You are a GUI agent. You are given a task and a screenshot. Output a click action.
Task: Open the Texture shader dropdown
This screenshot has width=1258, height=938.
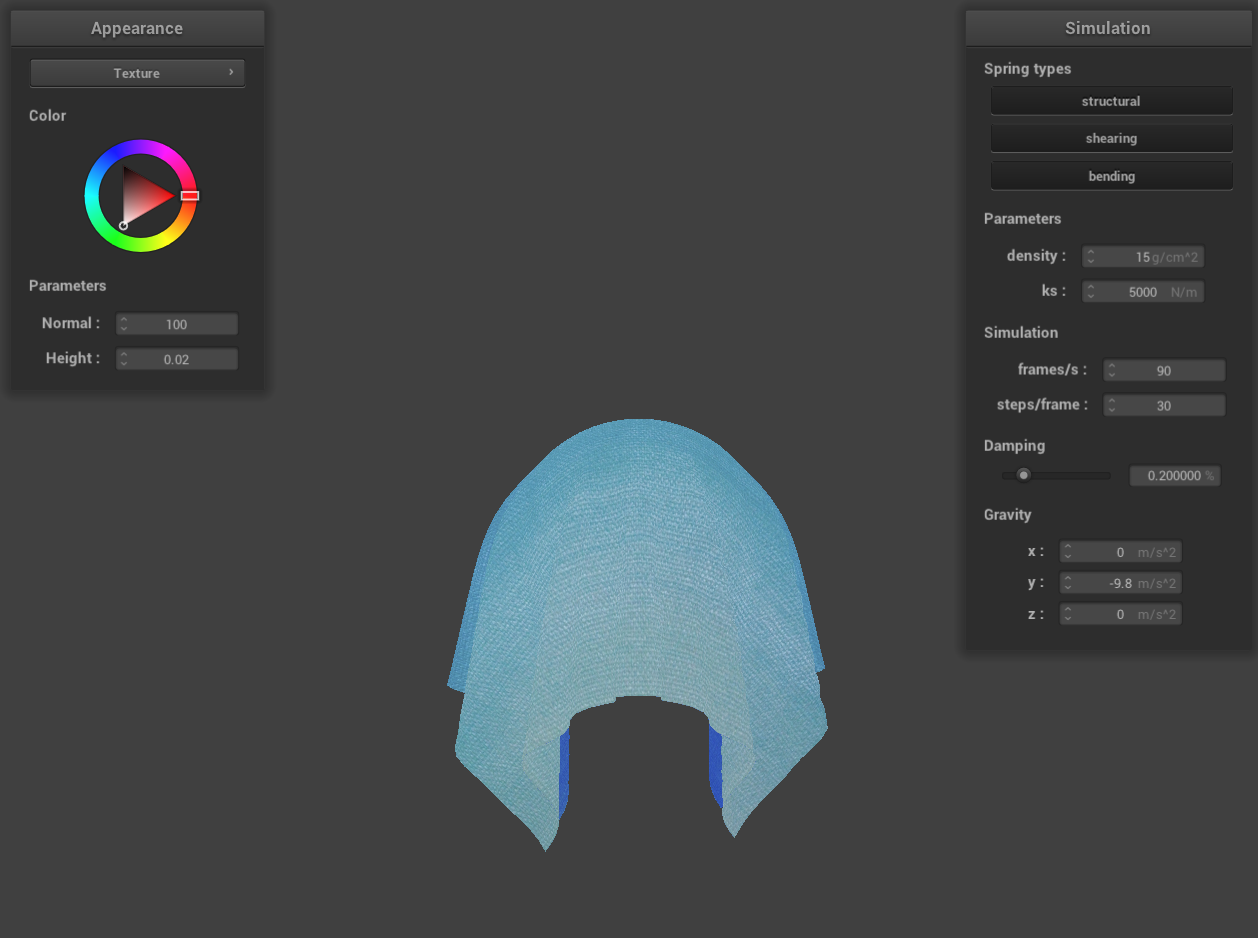(137, 73)
